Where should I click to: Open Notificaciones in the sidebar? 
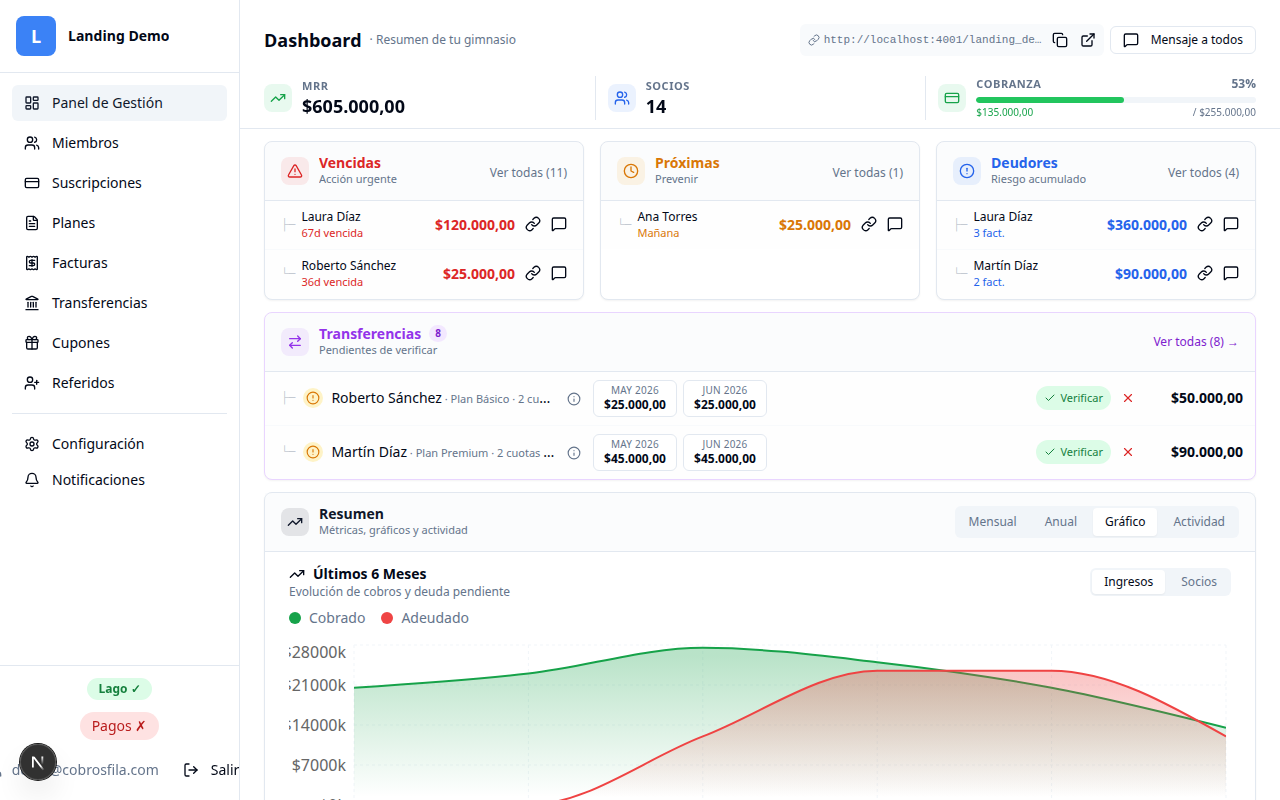coord(119,480)
